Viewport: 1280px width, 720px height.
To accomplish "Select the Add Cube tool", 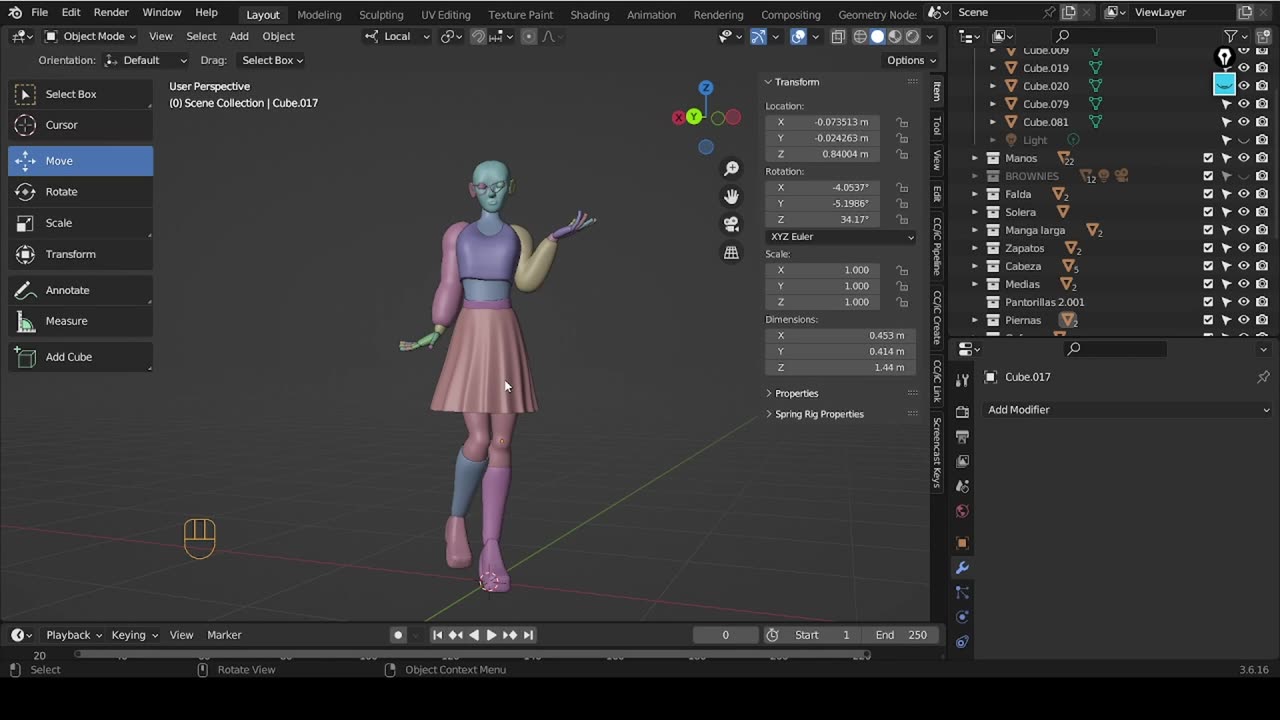I will [80, 357].
